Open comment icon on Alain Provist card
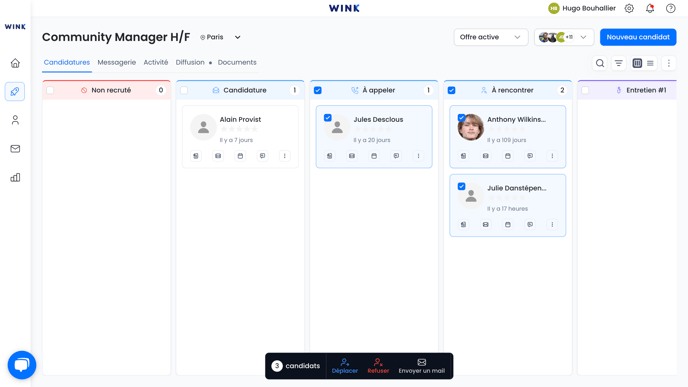The width and height of the screenshot is (688, 387). 262,156
